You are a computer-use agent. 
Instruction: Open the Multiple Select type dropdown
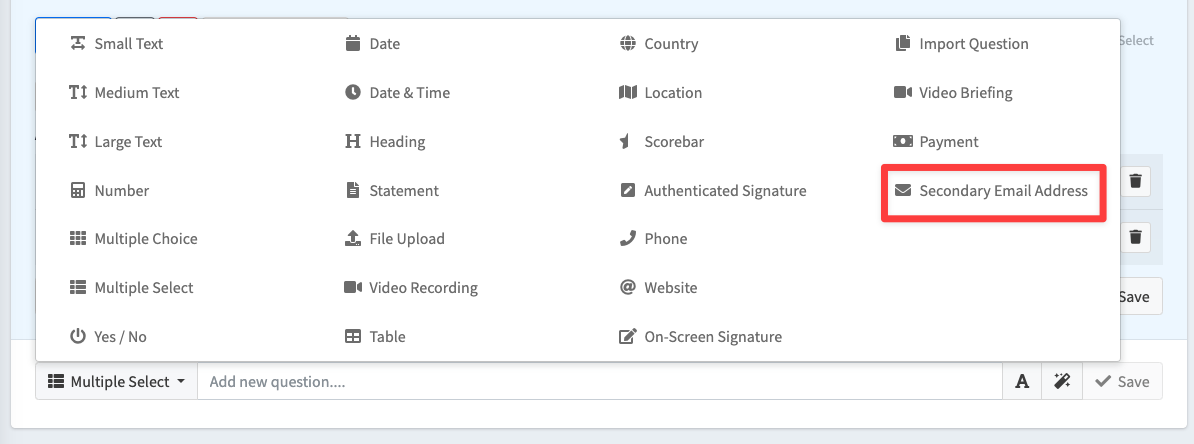click(x=117, y=382)
